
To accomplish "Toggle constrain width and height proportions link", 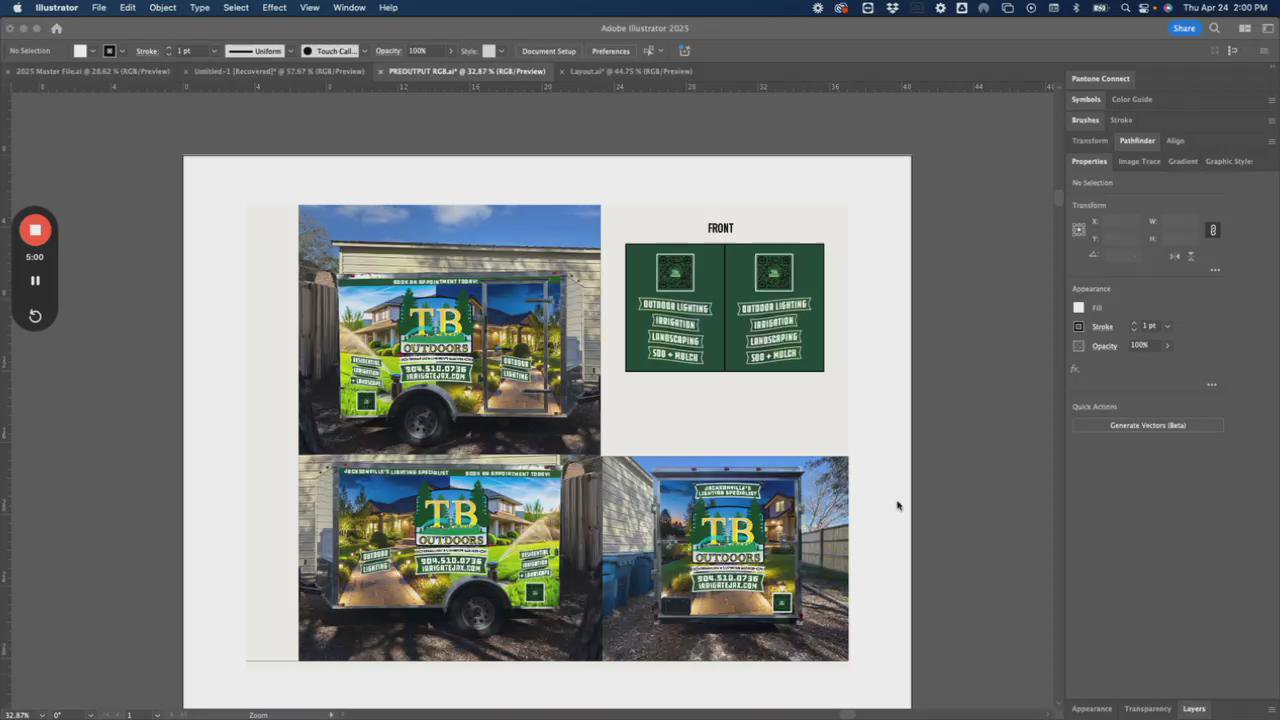I will [x=1213, y=230].
